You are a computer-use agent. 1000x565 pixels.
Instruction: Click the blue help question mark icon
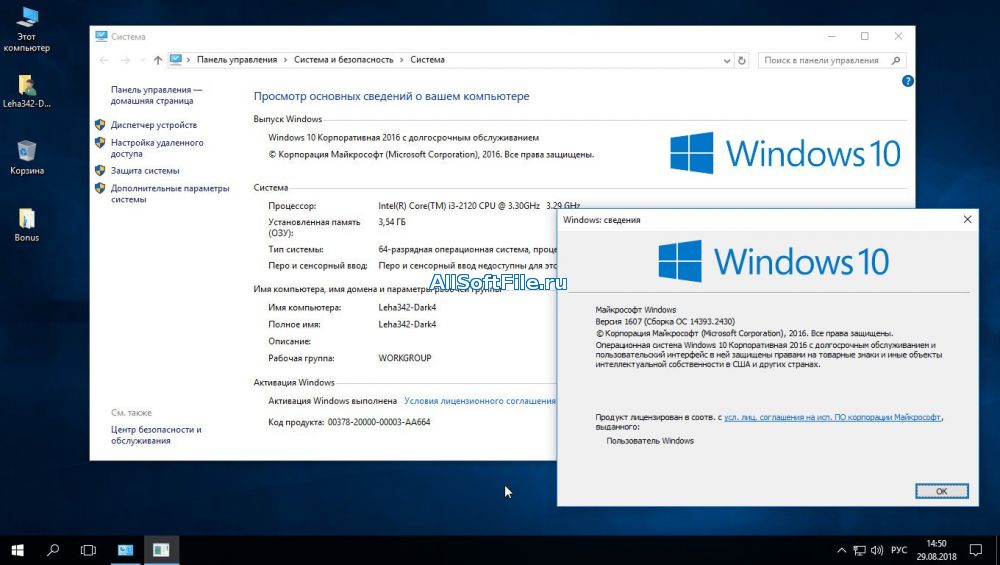pos(907,81)
